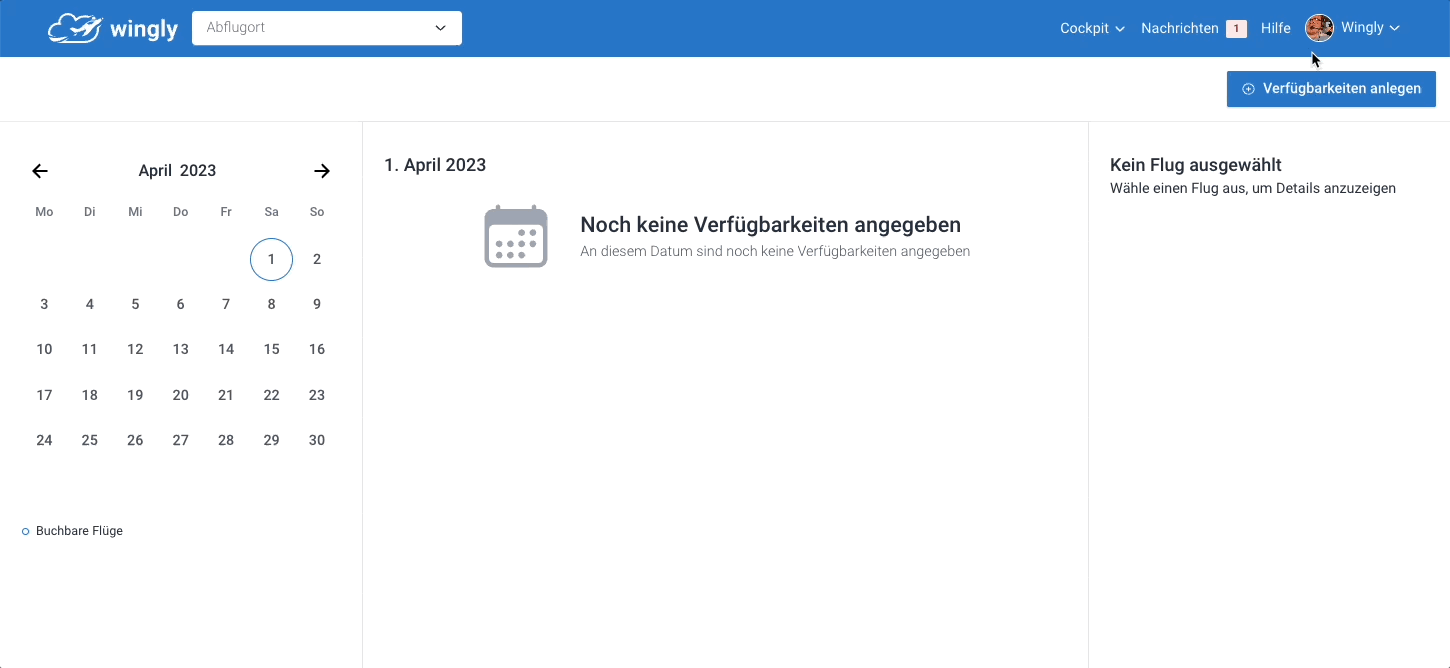1450x668 pixels.
Task: Select April 30 in the calendar
Action: click(x=317, y=440)
